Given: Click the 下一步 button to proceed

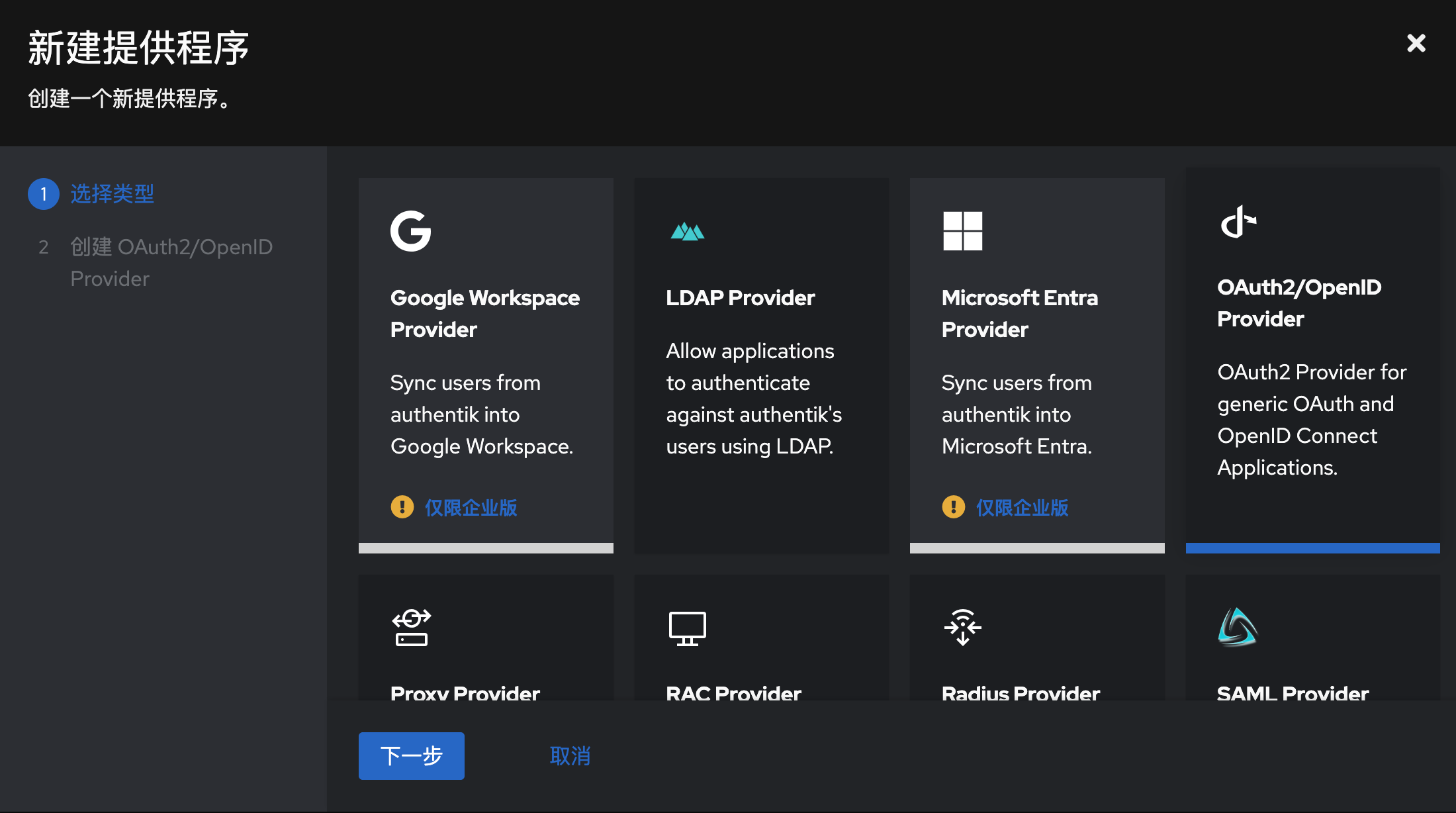Looking at the screenshot, I should 411,755.
